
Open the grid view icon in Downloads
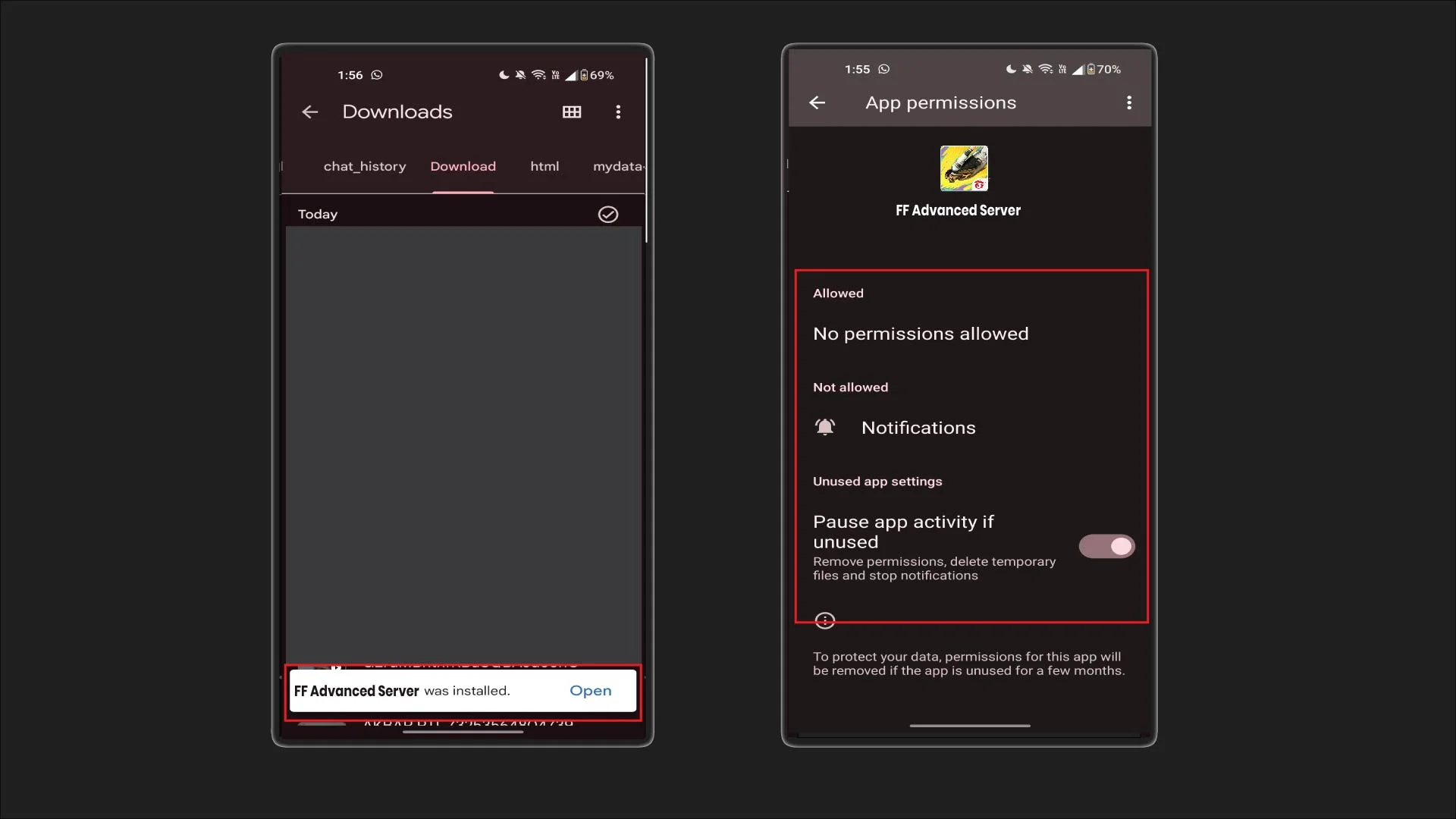click(572, 111)
